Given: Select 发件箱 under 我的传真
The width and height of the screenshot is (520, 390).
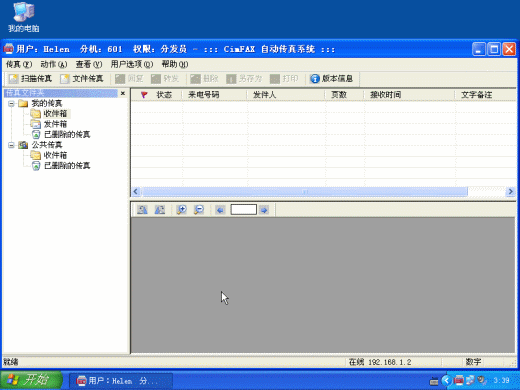Looking at the screenshot, I should 55,124.
